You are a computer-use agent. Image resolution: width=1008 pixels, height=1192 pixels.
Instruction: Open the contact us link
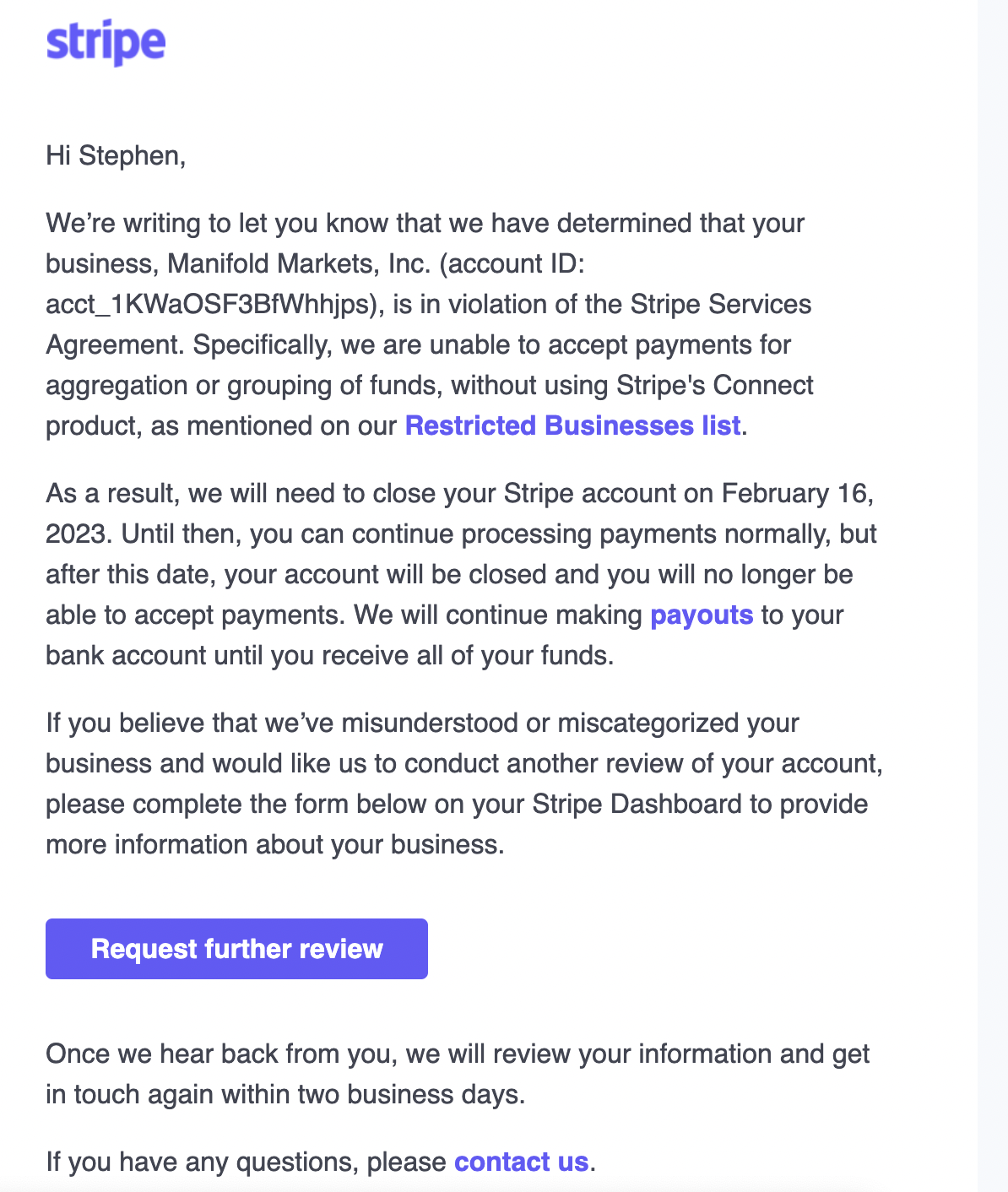tap(521, 1162)
